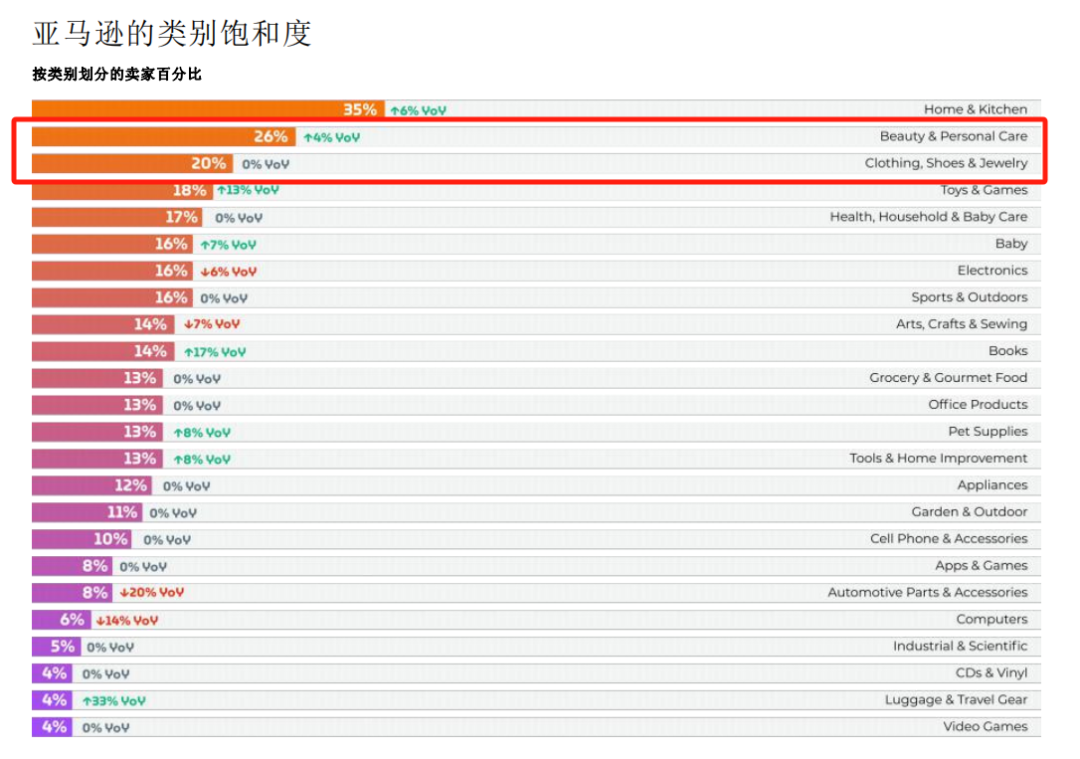This screenshot has height=759, width=1080.
Task: Select the Electronics category label
Action: tap(992, 271)
